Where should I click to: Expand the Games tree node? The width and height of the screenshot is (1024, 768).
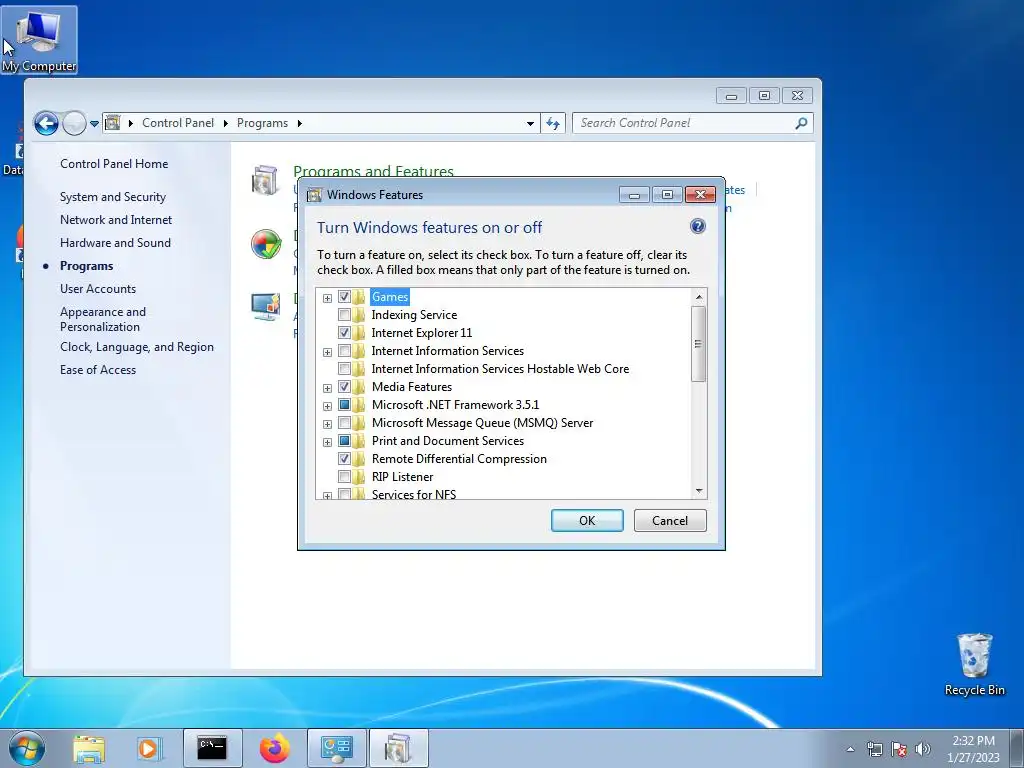click(x=327, y=298)
